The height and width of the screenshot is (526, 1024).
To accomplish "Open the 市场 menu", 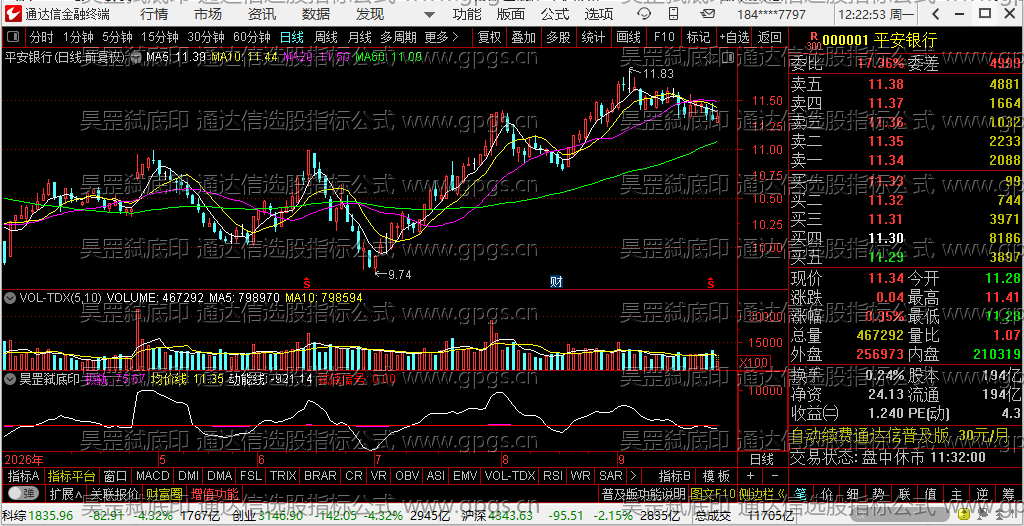I will pyautogui.click(x=208, y=14).
